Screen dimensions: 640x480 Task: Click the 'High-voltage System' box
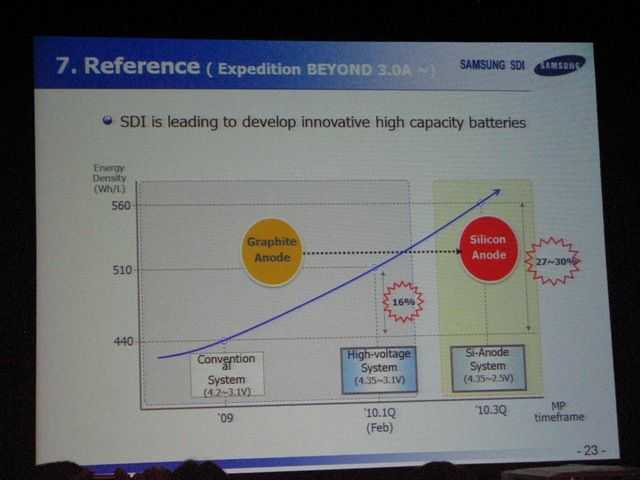[x=379, y=369]
